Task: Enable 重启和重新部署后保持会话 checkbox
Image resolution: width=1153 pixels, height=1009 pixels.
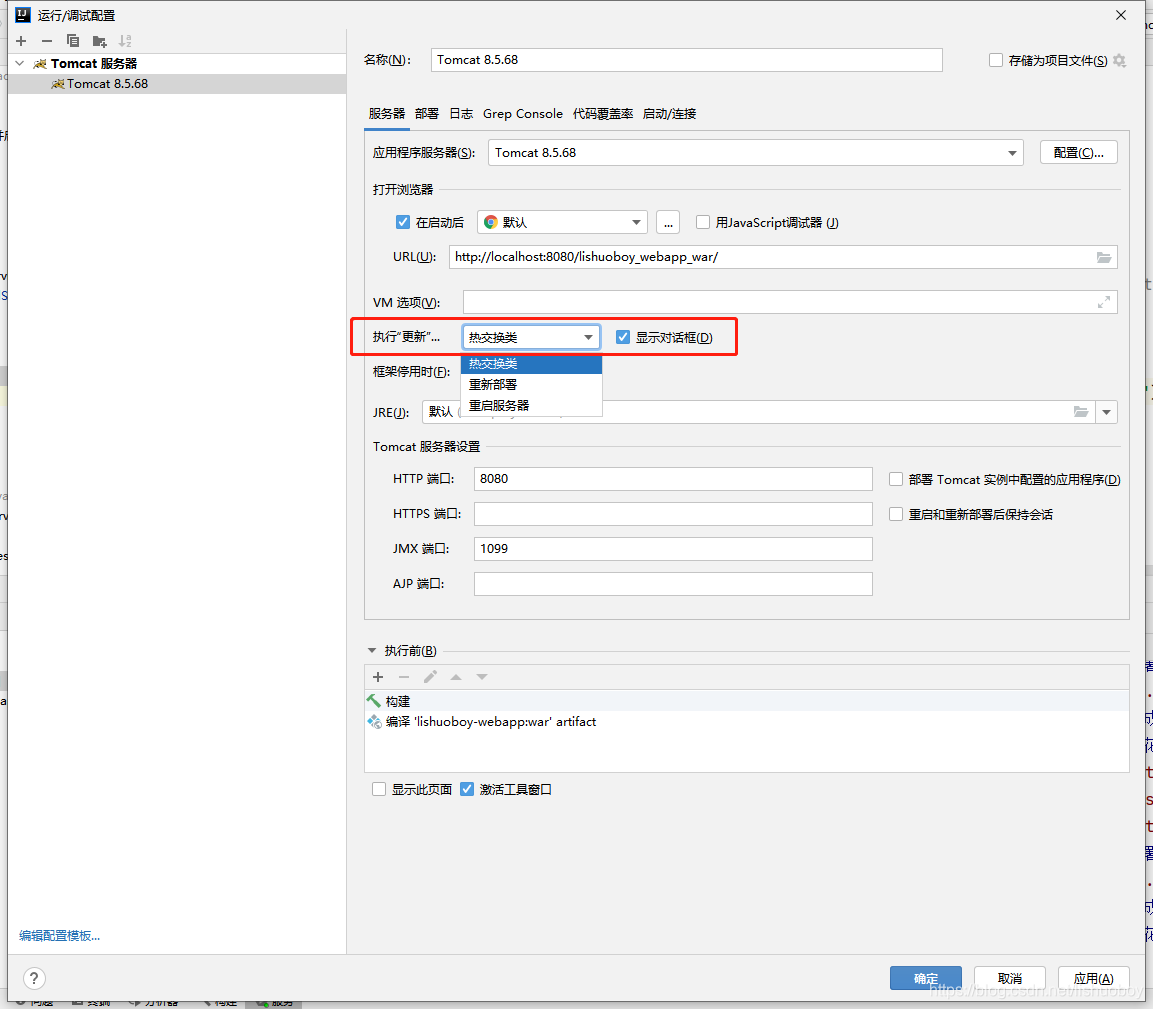Action: click(x=896, y=514)
